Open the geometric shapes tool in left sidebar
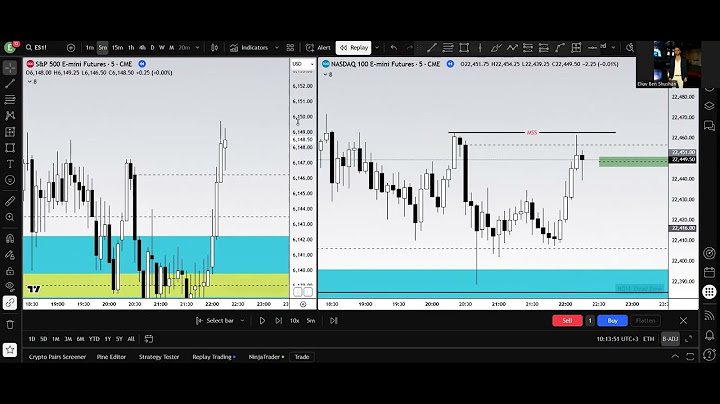This screenshot has height=404, width=720. point(10,148)
